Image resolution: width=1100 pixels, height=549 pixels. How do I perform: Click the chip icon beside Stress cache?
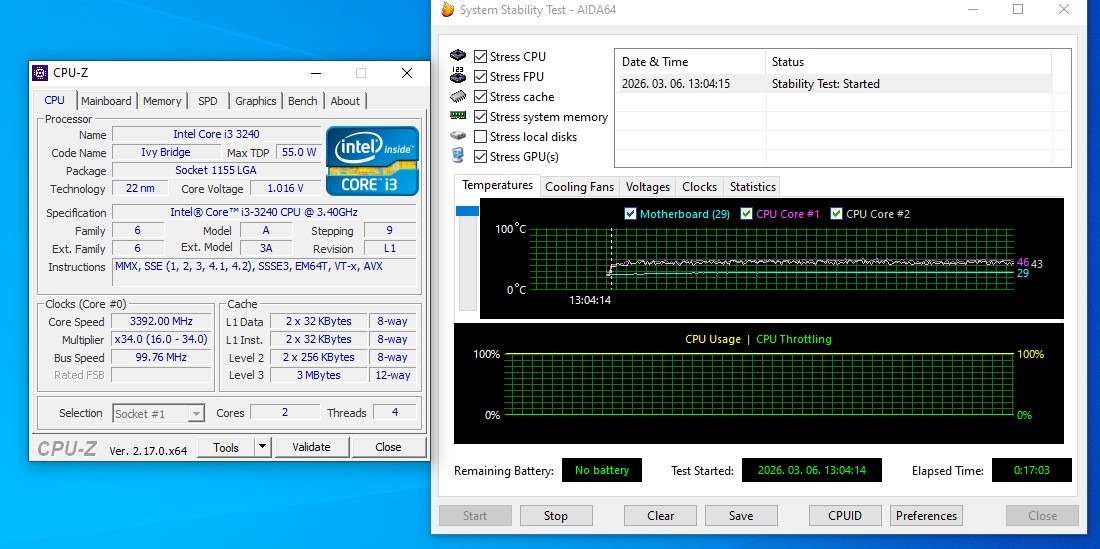coord(458,97)
